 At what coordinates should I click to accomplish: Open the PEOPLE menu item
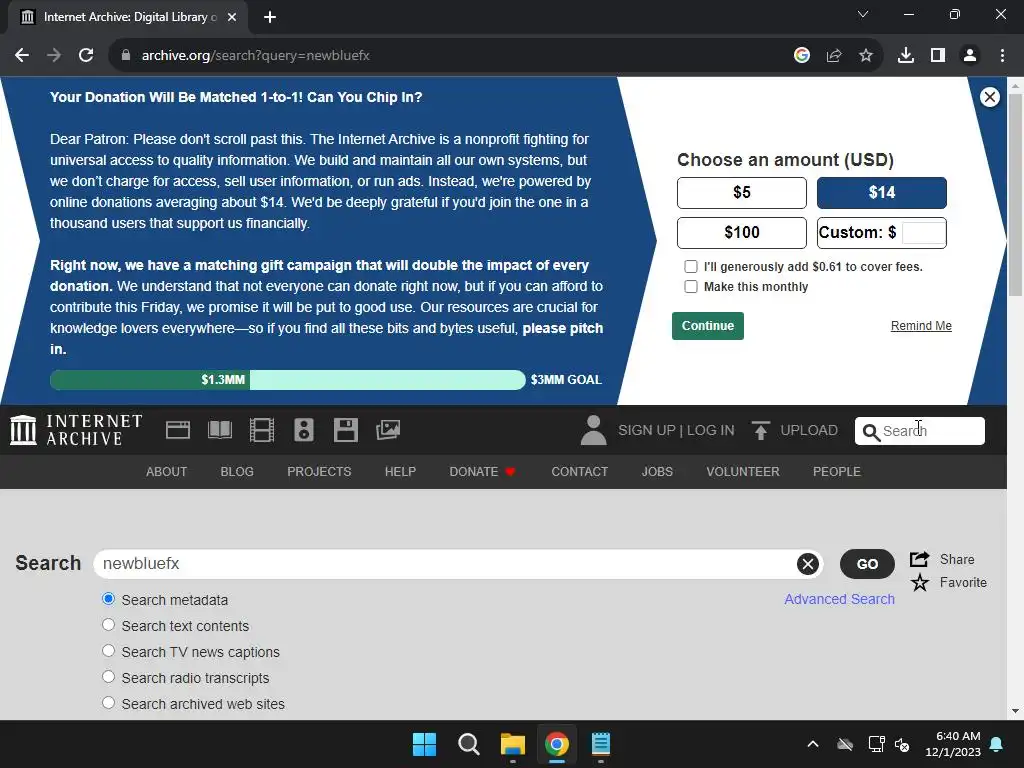pos(837,472)
